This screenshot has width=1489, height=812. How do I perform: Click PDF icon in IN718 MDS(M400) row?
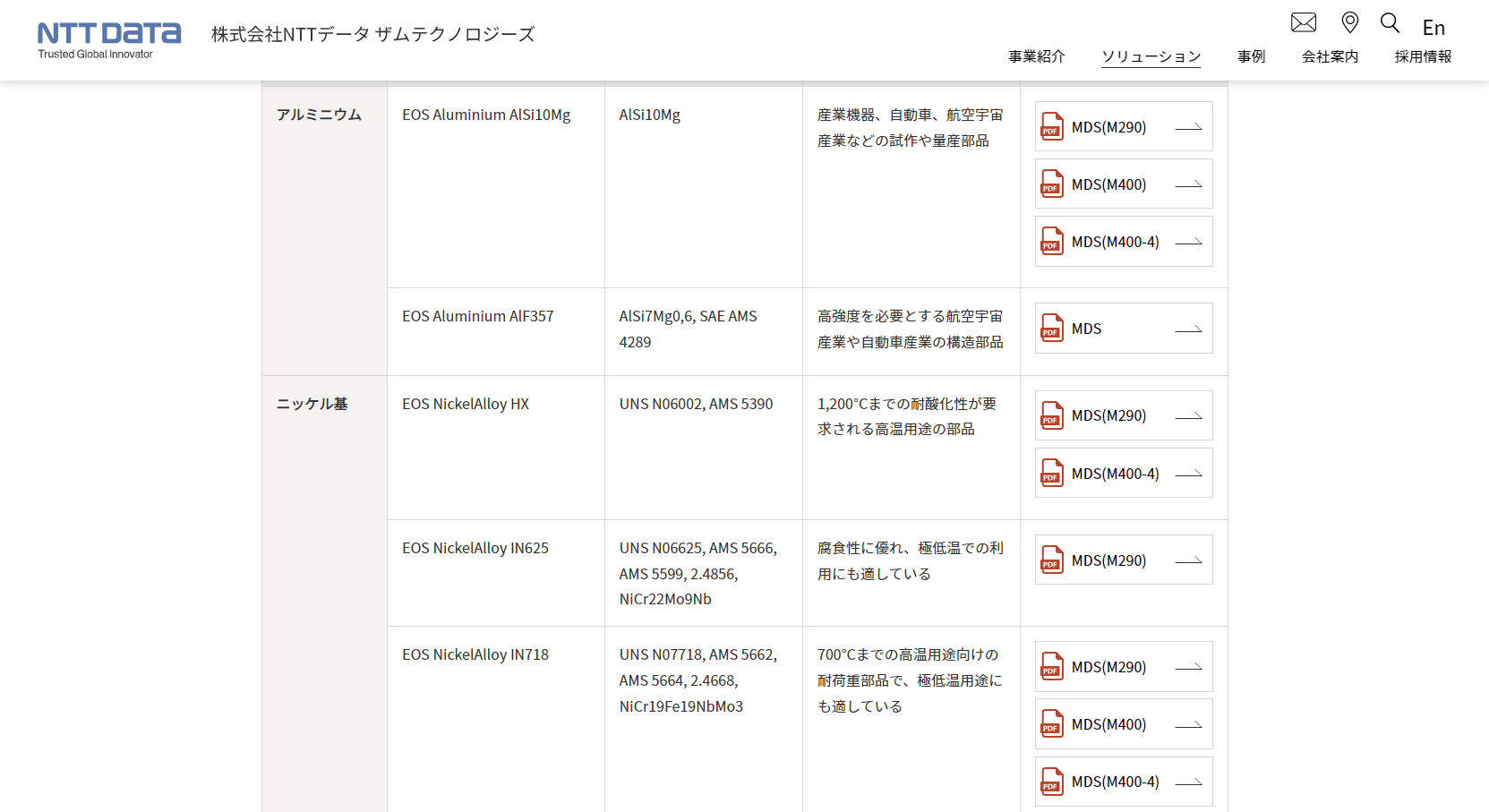(1052, 723)
